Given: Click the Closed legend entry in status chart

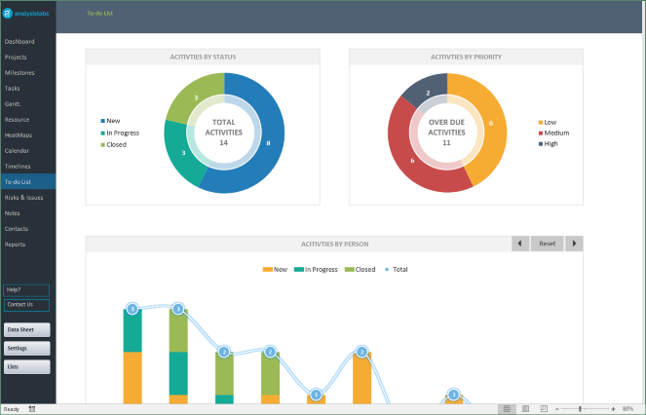Looking at the screenshot, I should 114,145.
